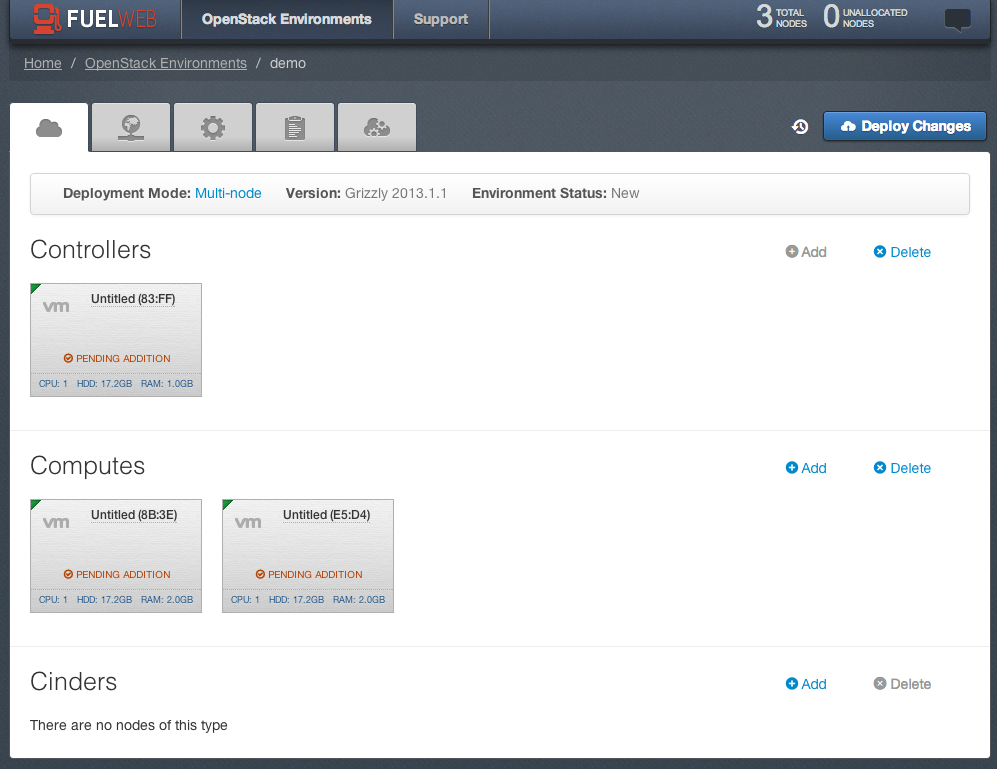997x769 pixels.
Task: Open the OpenStack Environments menu
Action: click(287, 19)
